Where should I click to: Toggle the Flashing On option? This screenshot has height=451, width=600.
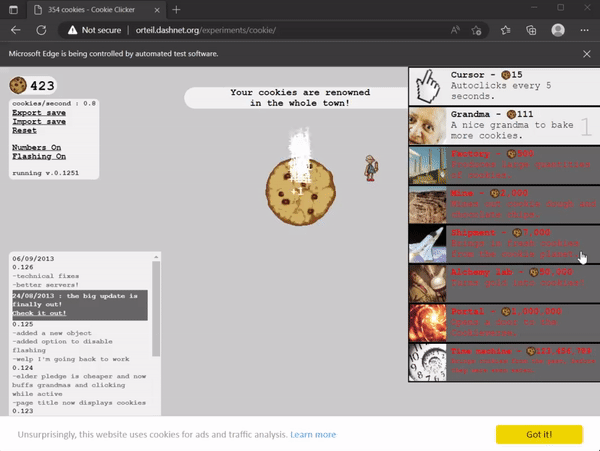pos(39,156)
